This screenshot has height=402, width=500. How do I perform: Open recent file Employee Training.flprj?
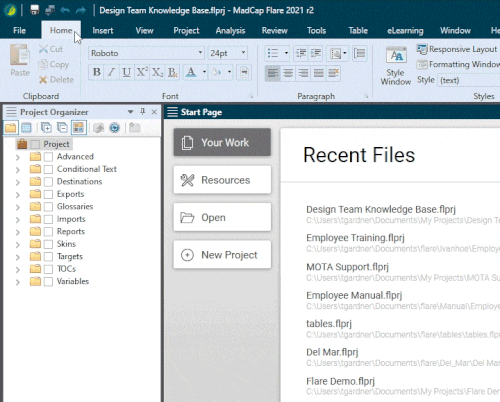355,238
